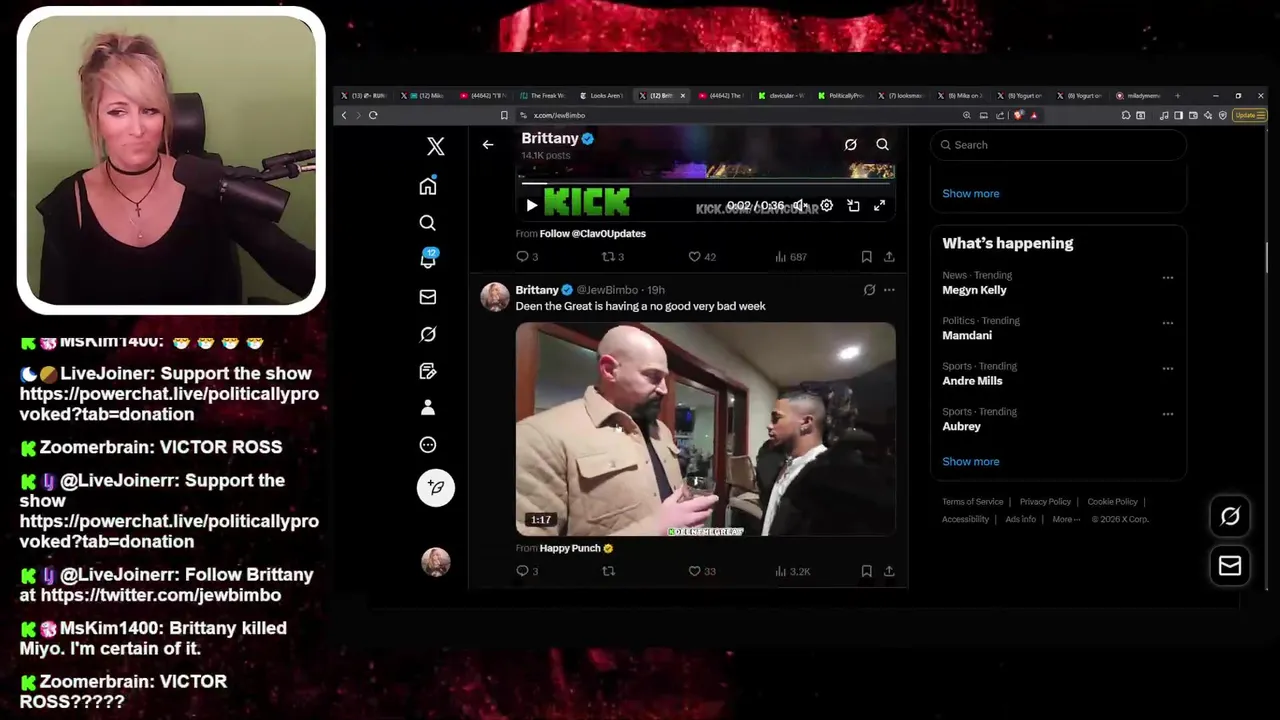Play the Deen the Great video thumbnail
This screenshot has width=1280, height=720.
(705, 429)
